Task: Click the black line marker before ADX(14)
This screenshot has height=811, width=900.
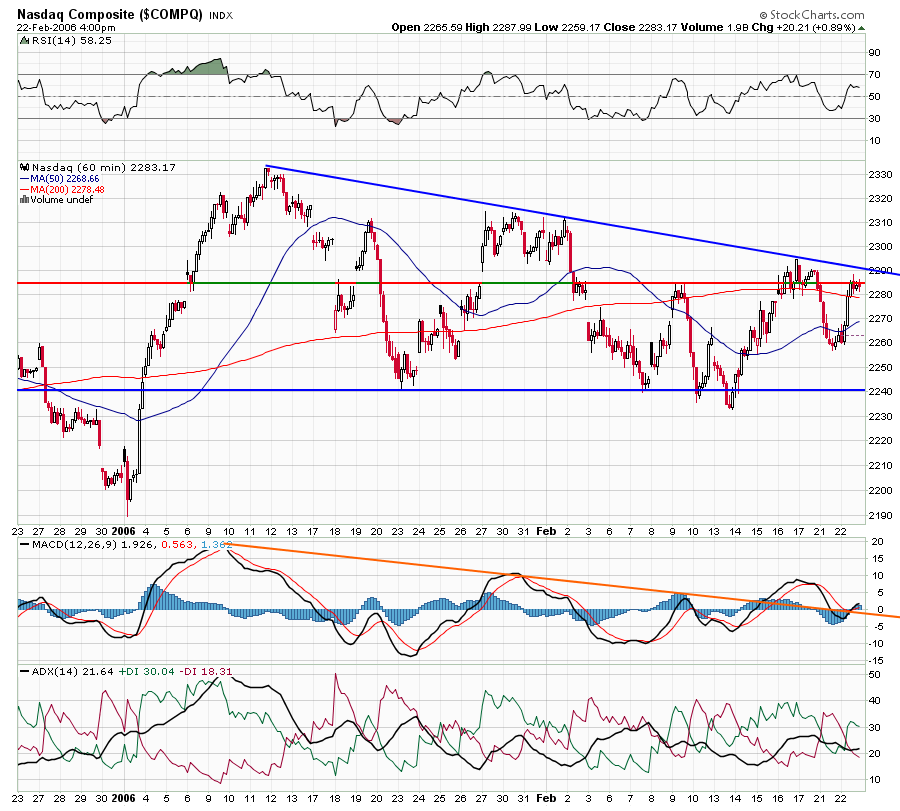Action: tap(25, 672)
